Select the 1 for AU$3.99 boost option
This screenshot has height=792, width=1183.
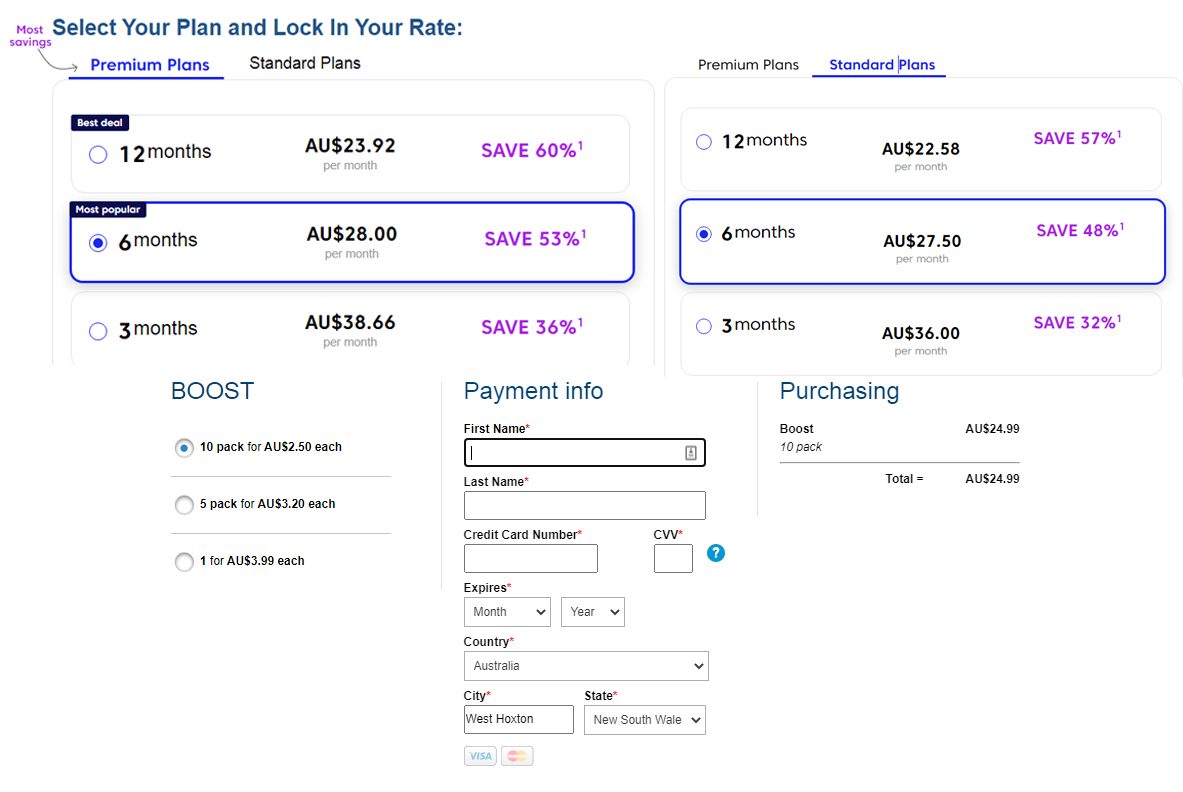pyautogui.click(x=184, y=562)
